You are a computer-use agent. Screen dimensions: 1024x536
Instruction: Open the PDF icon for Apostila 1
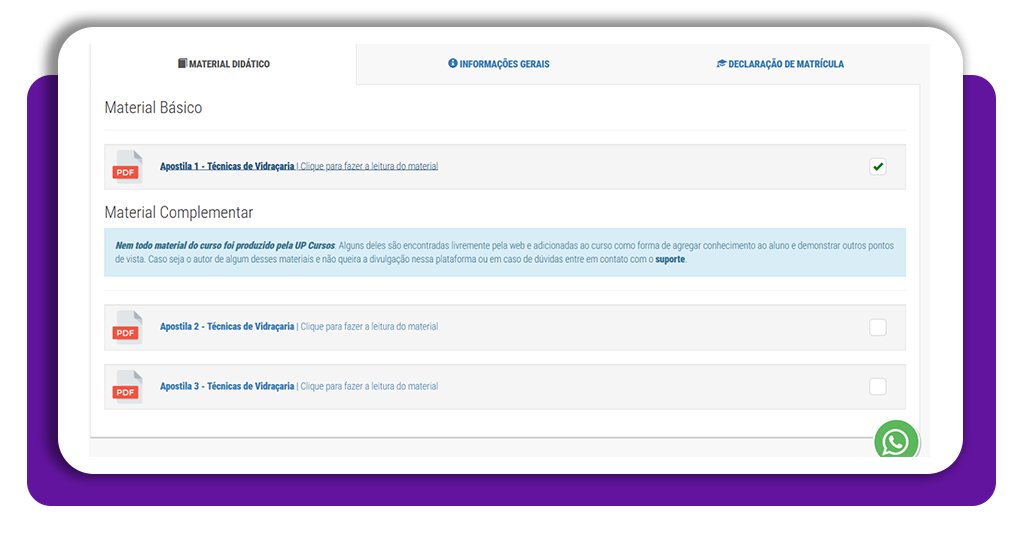click(126, 167)
